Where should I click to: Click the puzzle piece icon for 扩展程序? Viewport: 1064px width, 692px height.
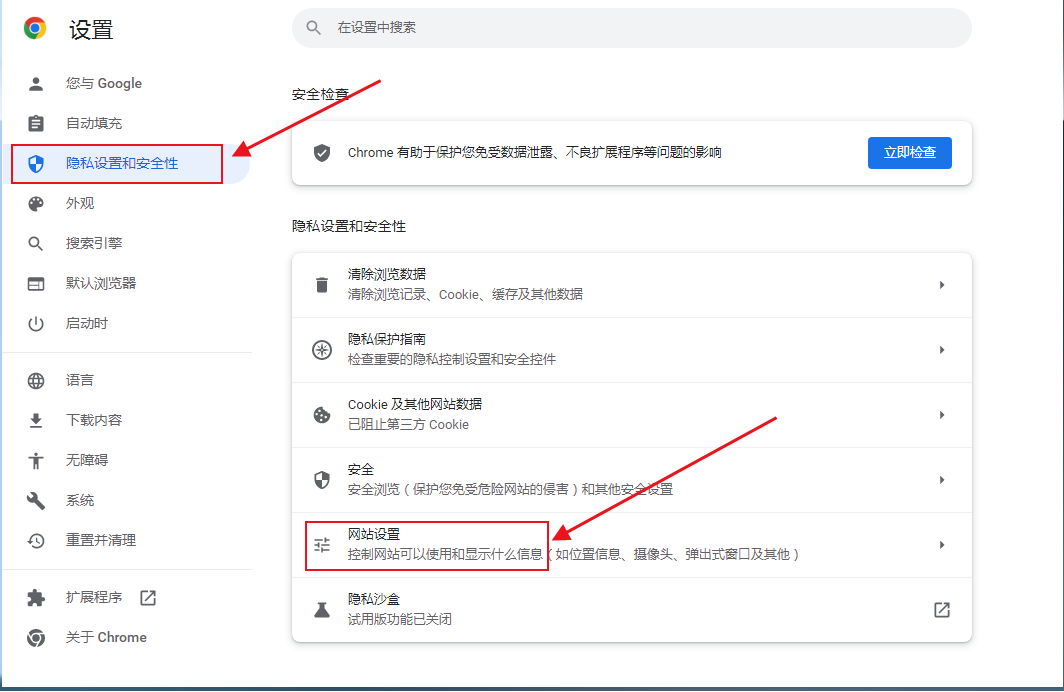click(x=36, y=598)
